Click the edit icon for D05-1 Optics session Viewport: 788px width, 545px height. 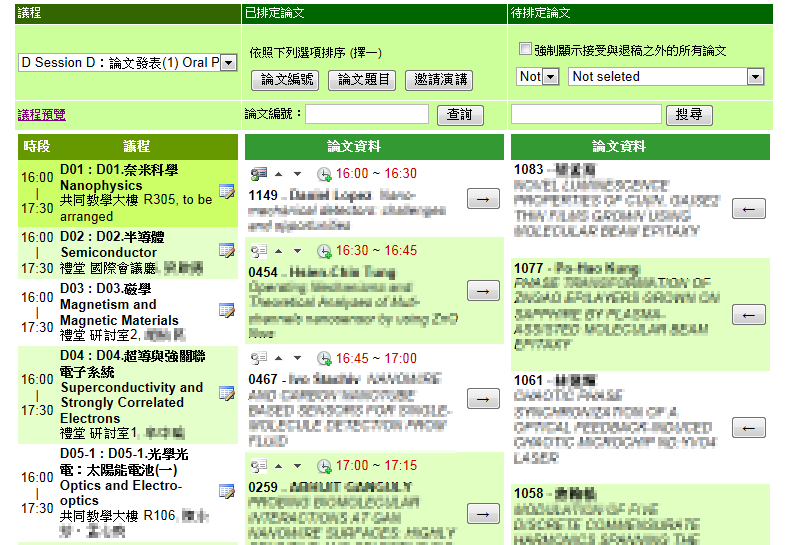coord(226,492)
